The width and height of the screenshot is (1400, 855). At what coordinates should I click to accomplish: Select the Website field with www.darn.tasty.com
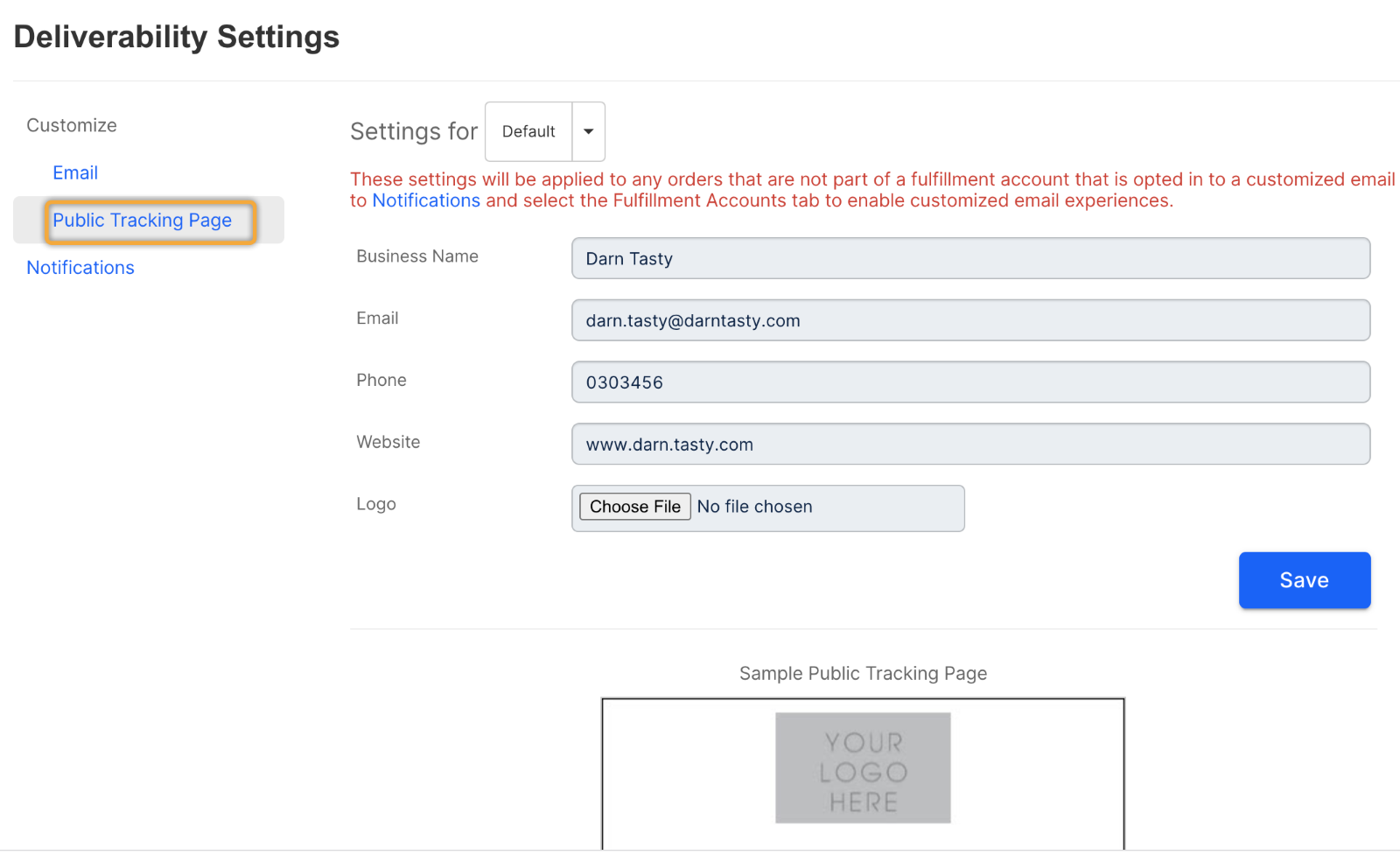pyautogui.click(x=970, y=445)
